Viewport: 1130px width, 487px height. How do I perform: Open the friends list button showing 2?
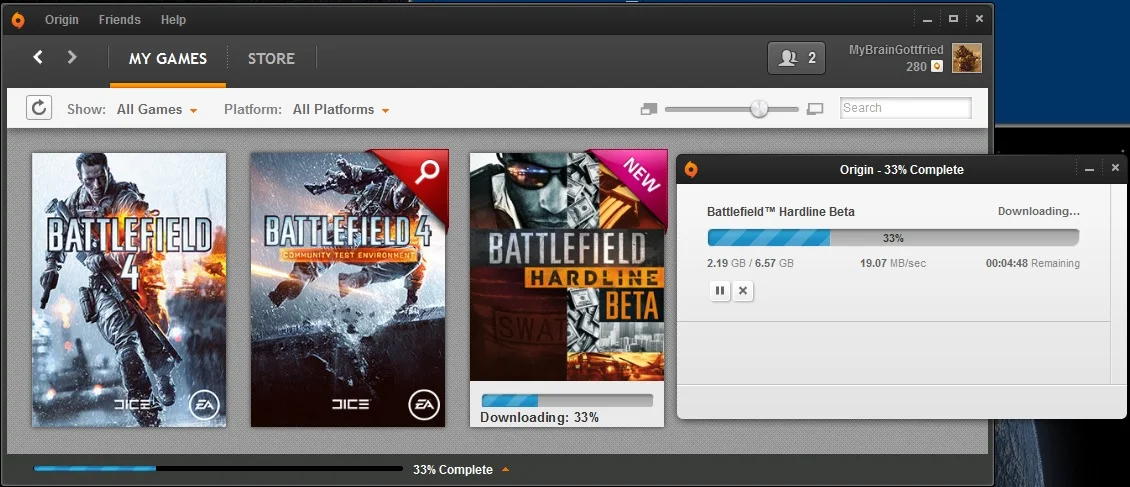pos(796,58)
